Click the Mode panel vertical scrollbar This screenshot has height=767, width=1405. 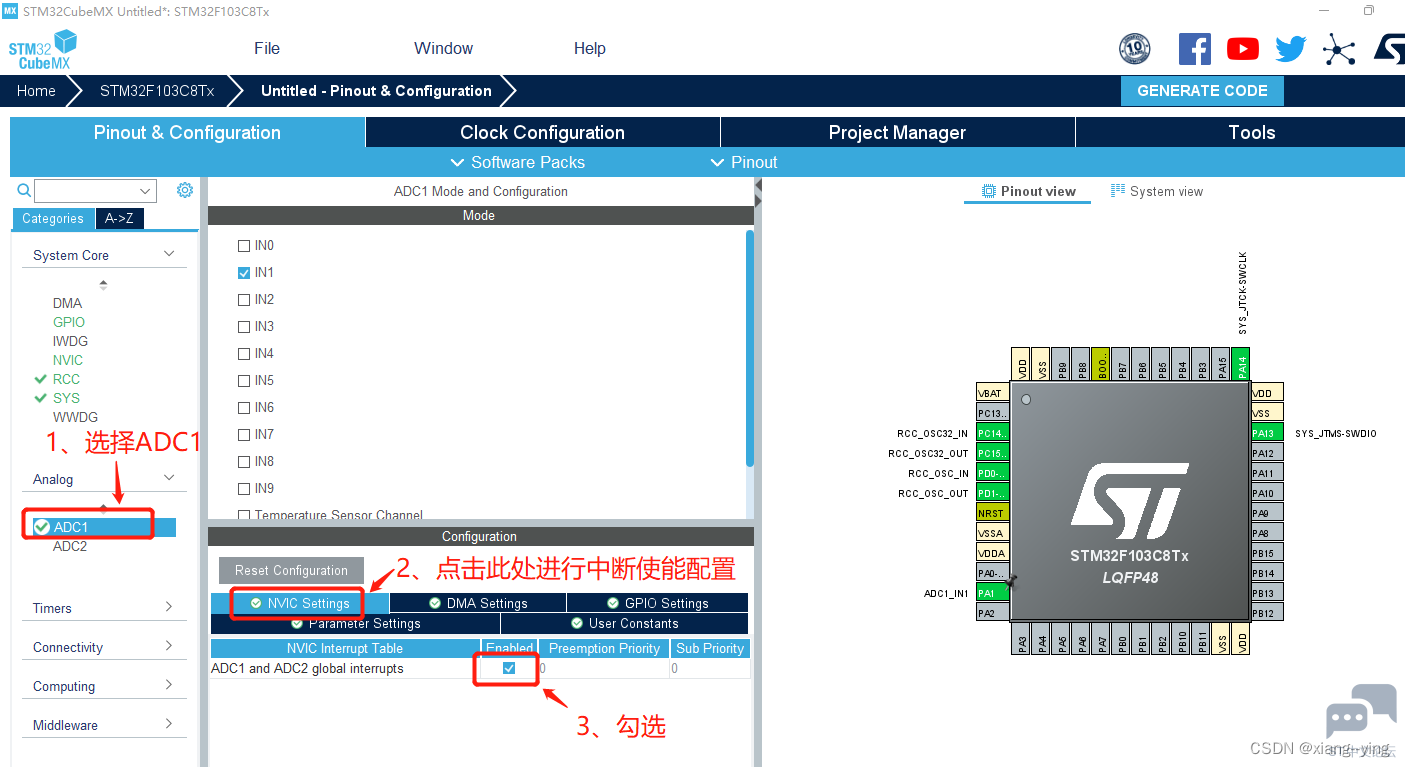click(x=750, y=348)
